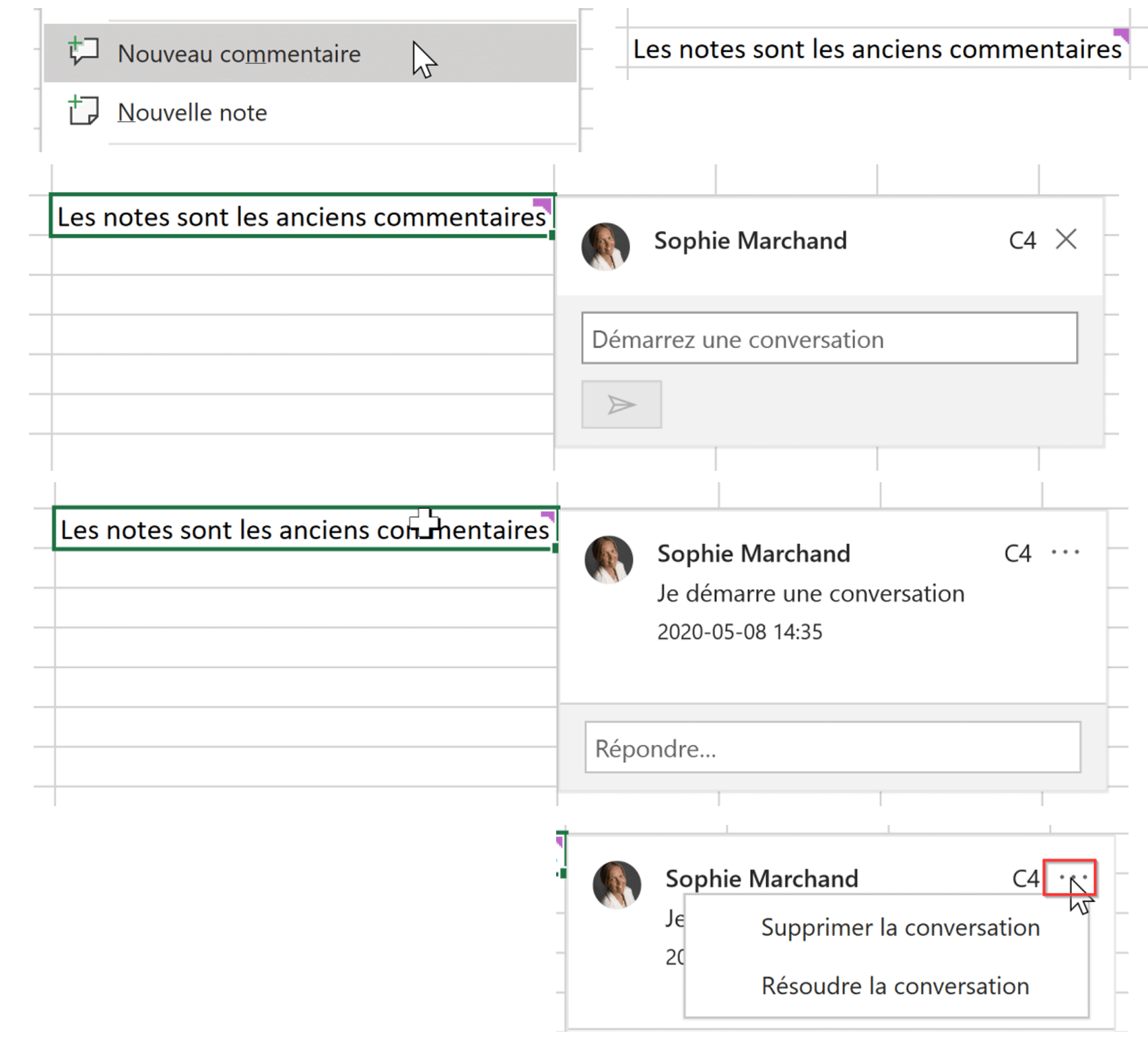
Task: Expand the ellipsis menu above the reply field
Action: 1065,553
